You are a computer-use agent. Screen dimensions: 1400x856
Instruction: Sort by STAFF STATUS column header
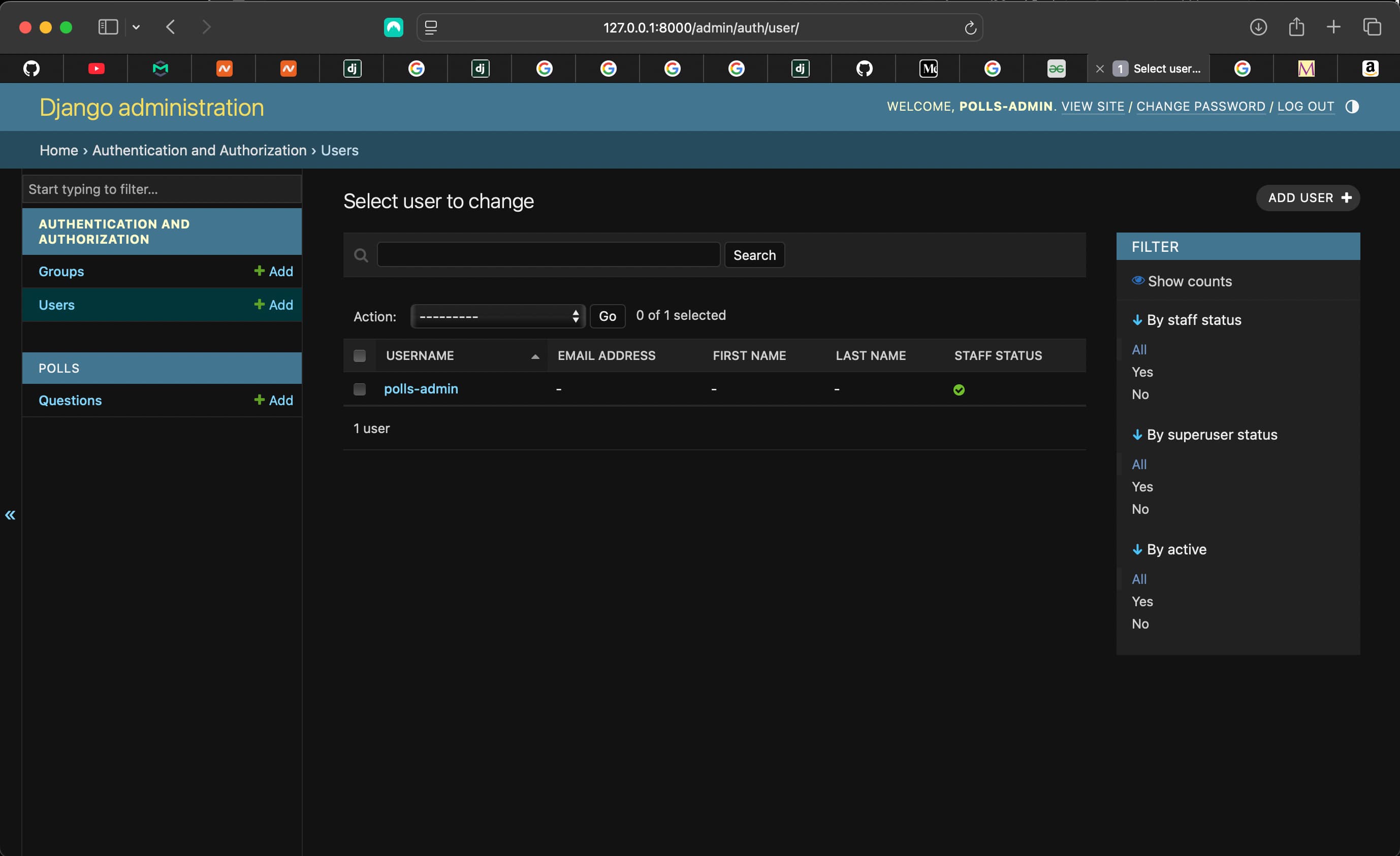tap(998, 355)
